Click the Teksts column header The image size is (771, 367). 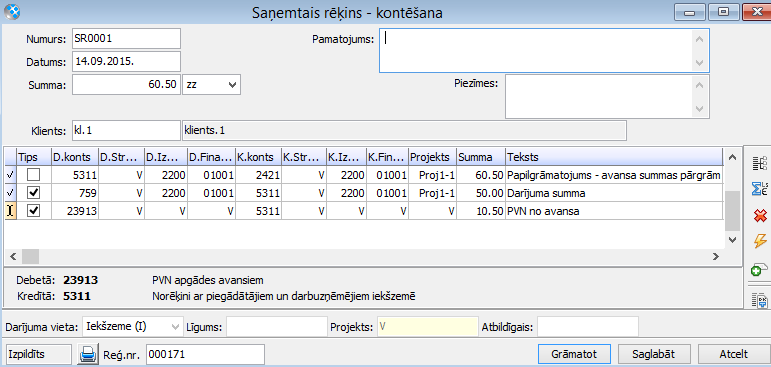(x=614, y=157)
